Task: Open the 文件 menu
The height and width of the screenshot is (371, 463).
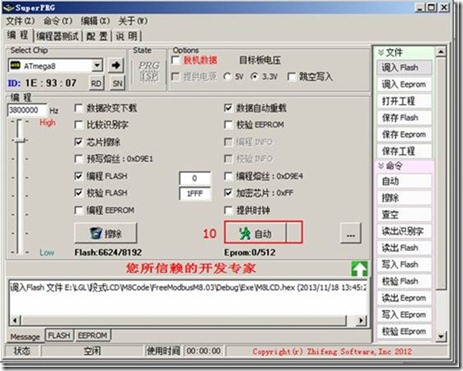Action: (20, 21)
